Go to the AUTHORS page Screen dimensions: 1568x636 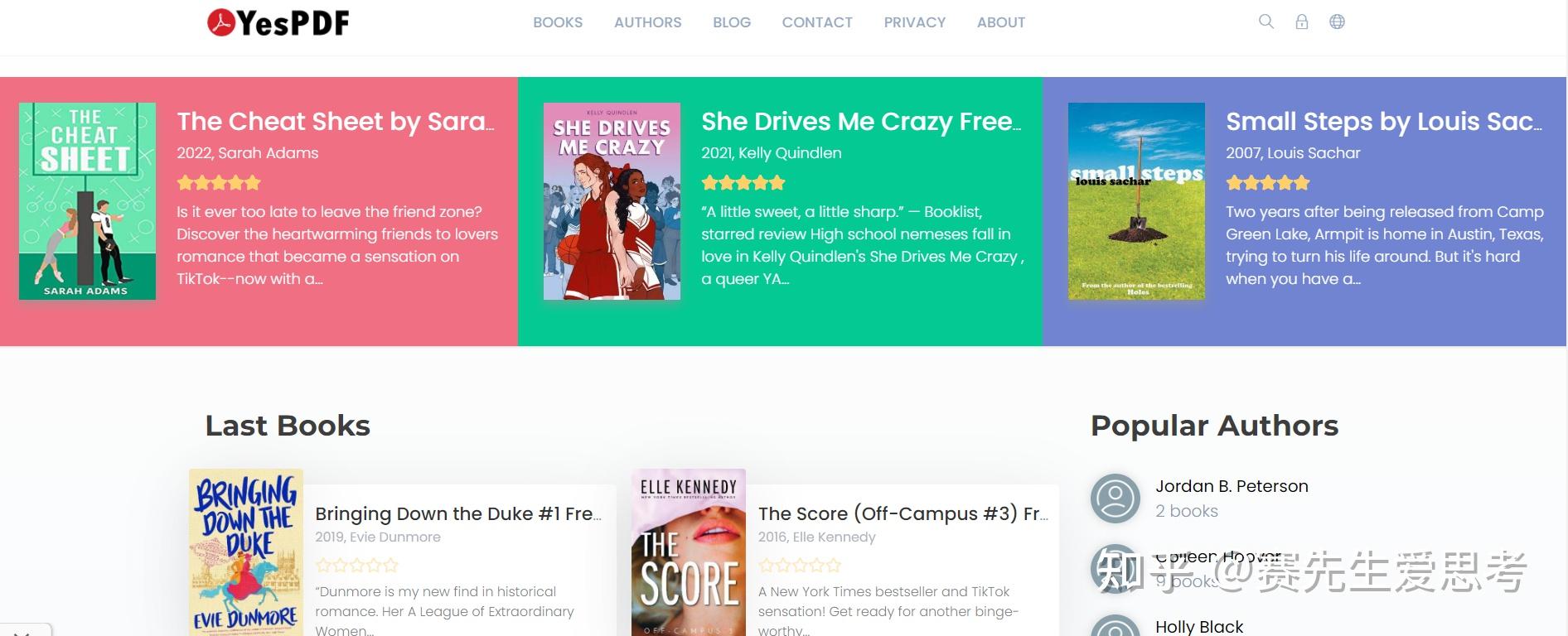click(648, 22)
